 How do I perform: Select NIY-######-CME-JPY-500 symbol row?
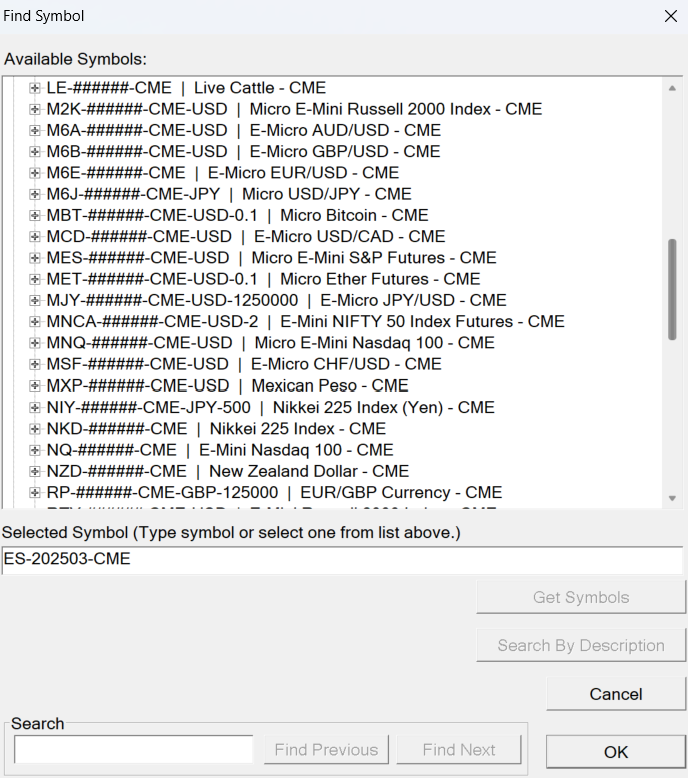click(270, 408)
